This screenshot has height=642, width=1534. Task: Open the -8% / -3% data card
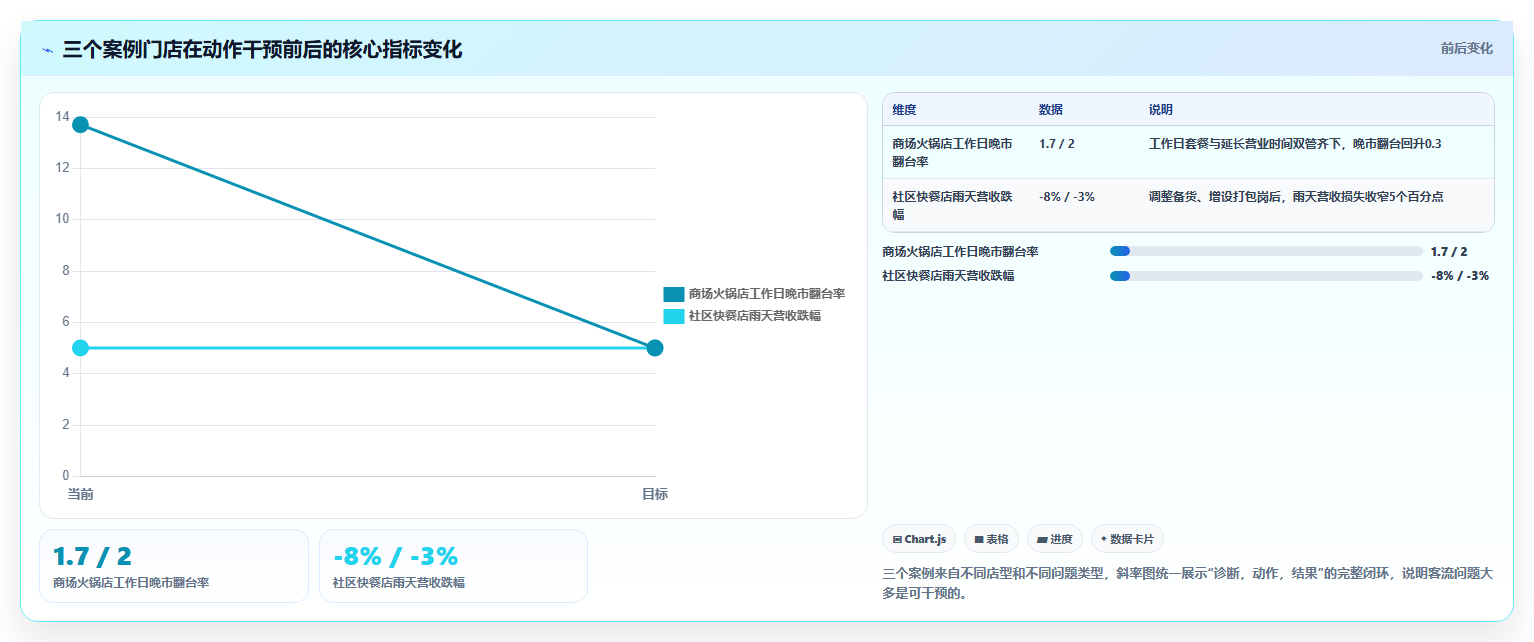(453, 566)
